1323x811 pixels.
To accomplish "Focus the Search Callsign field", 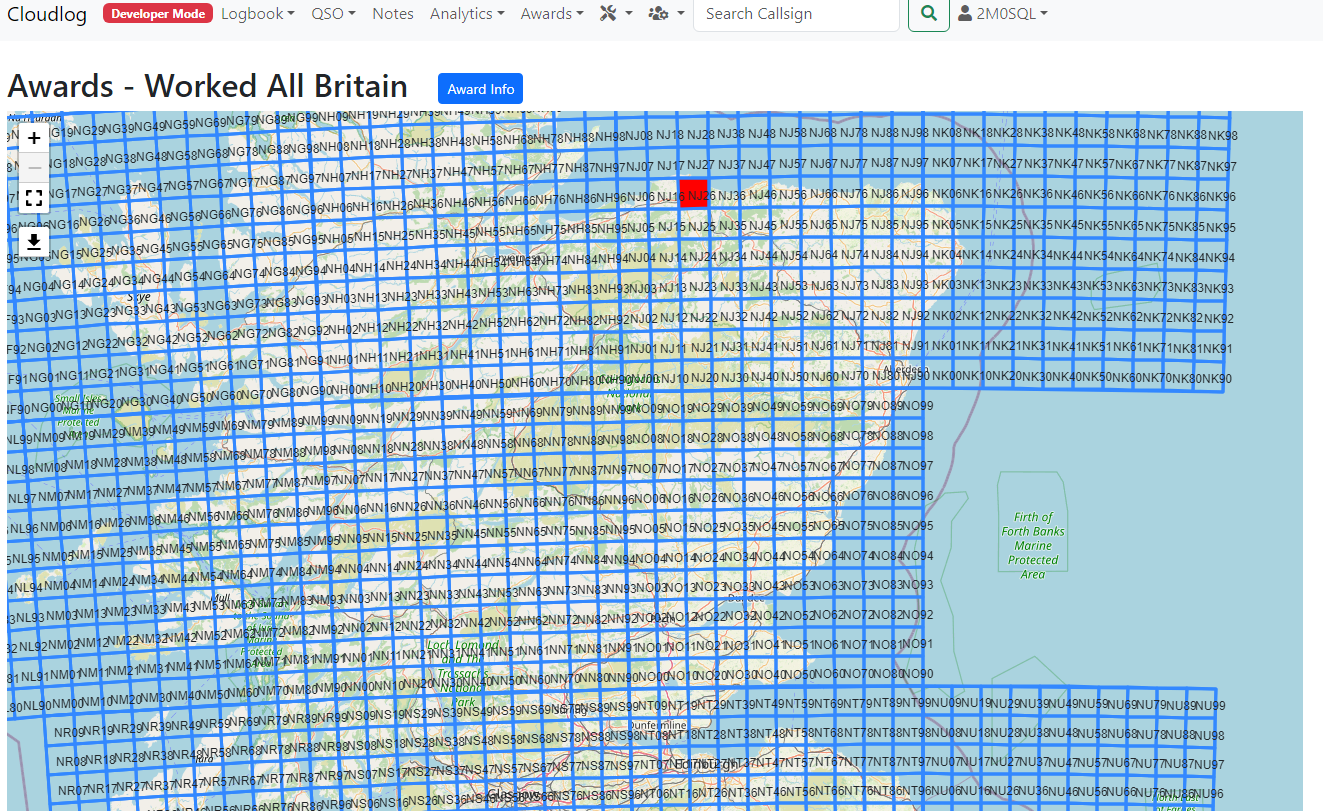I will click(796, 14).
